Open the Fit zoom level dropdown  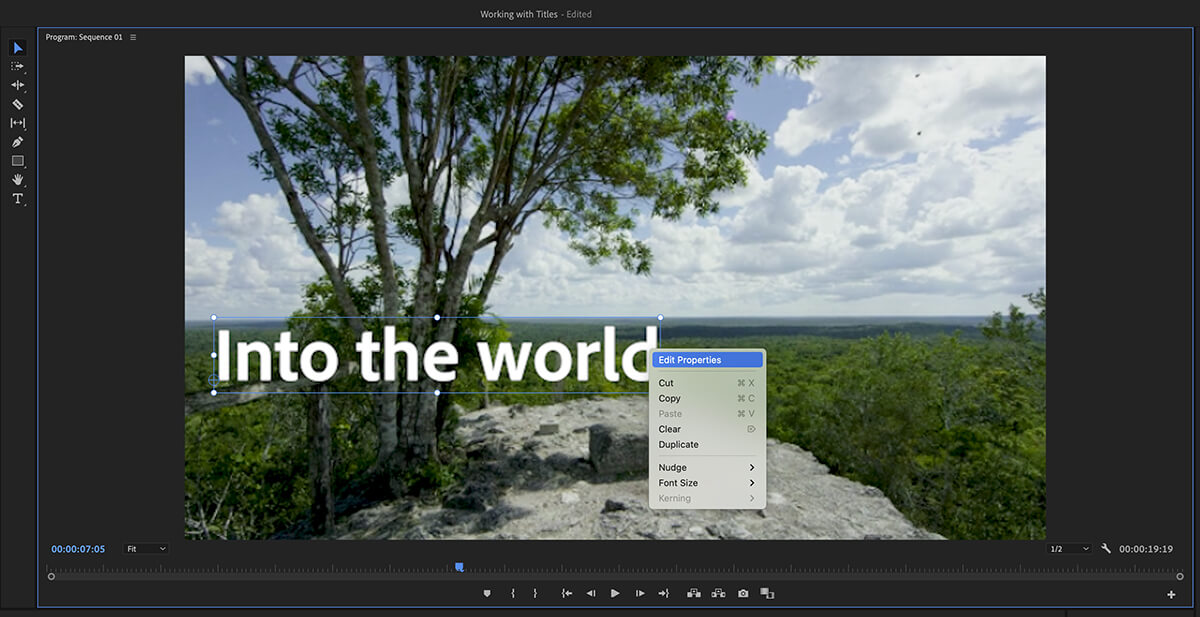coord(146,549)
